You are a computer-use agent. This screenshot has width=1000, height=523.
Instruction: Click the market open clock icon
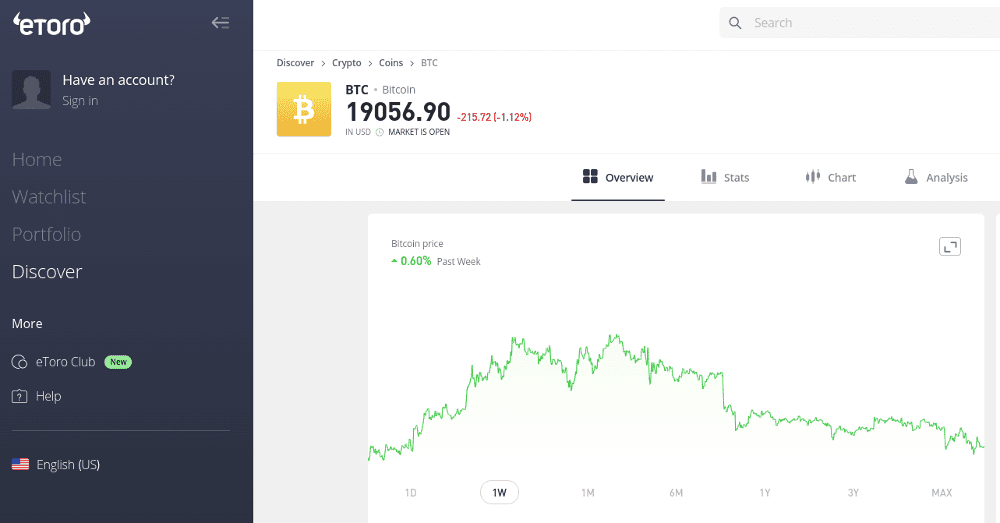pos(379,132)
